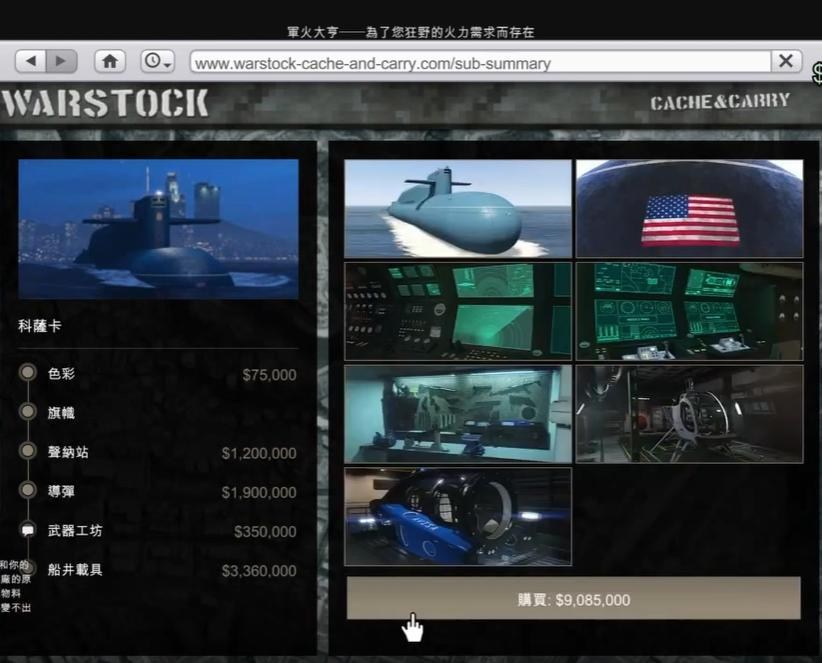Click the page title 軍火大亨 text
Screen dimensions: 822x663
pos(313,32)
